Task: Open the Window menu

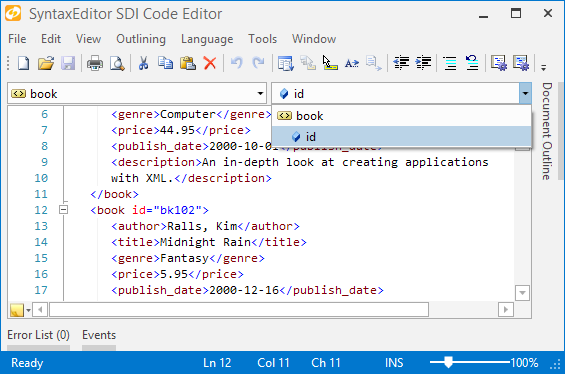Action: coord(314,39)
